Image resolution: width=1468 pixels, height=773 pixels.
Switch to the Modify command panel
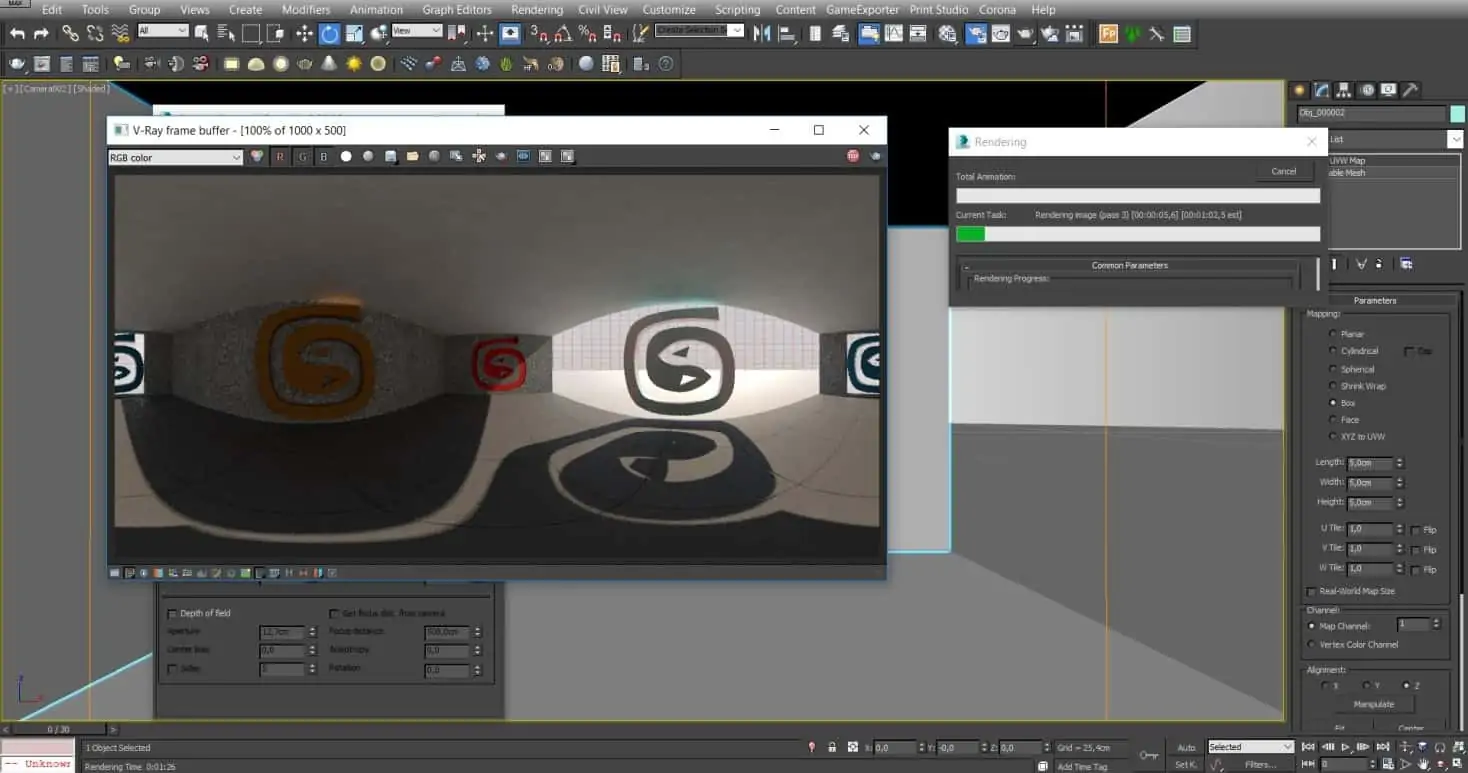point(1322,90)
